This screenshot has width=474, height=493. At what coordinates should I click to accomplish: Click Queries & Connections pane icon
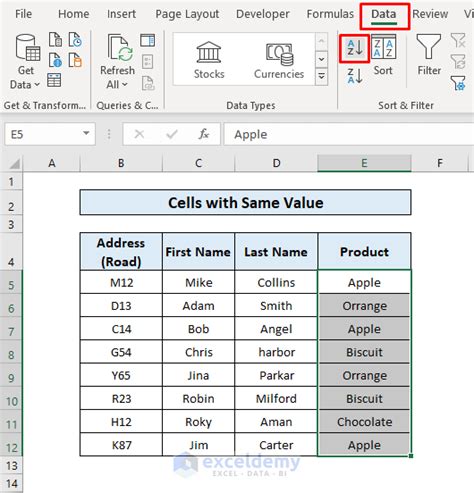148,40
